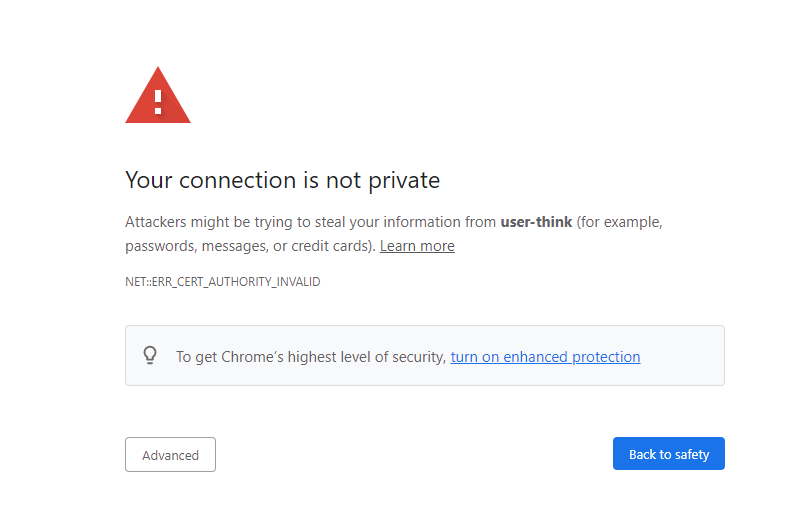Screen dimensions: 809x517
Task: Click the Attackers might be trying sentence
Action: 300,222
